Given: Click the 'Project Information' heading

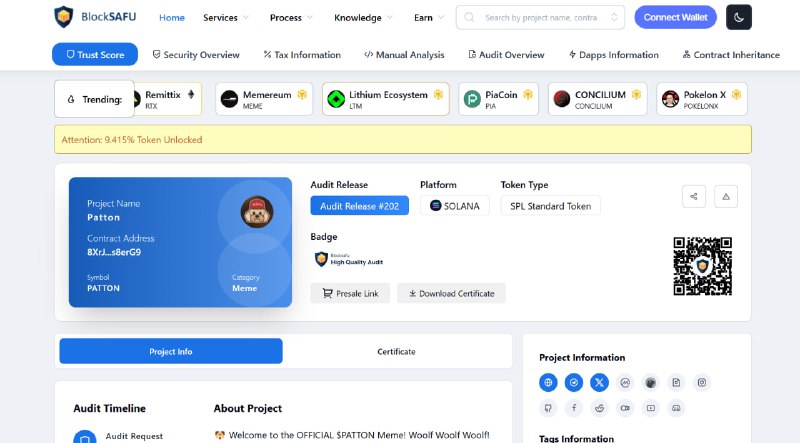Looking at the screenshot, I should click(582, 357).
